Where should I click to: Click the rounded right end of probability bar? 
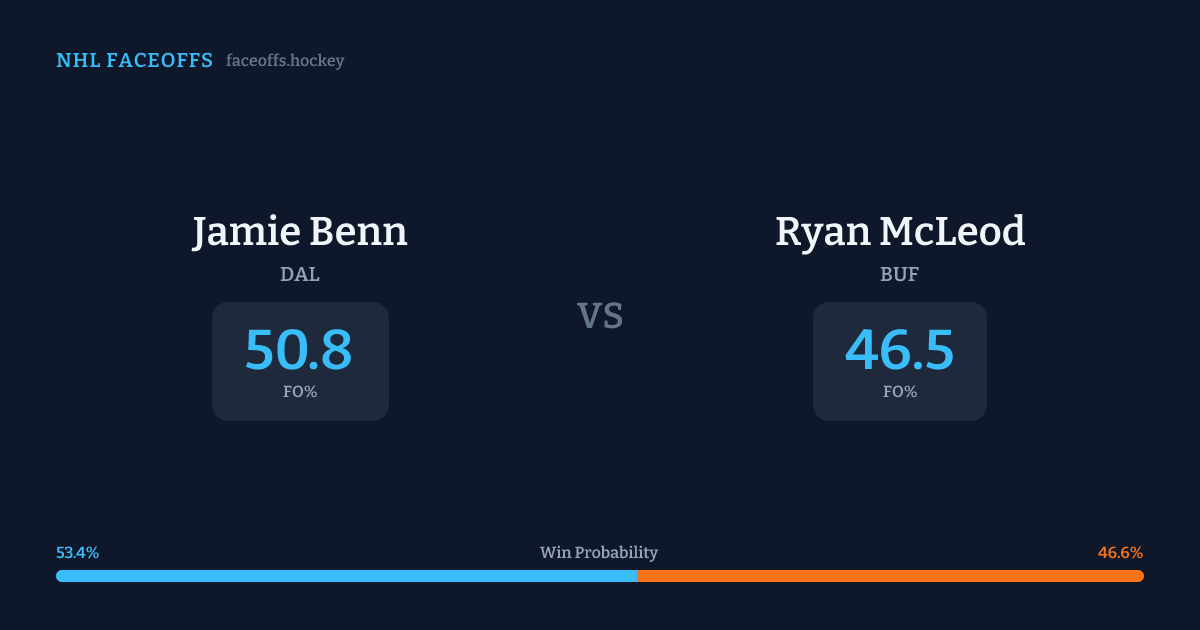click(1139, 576)
